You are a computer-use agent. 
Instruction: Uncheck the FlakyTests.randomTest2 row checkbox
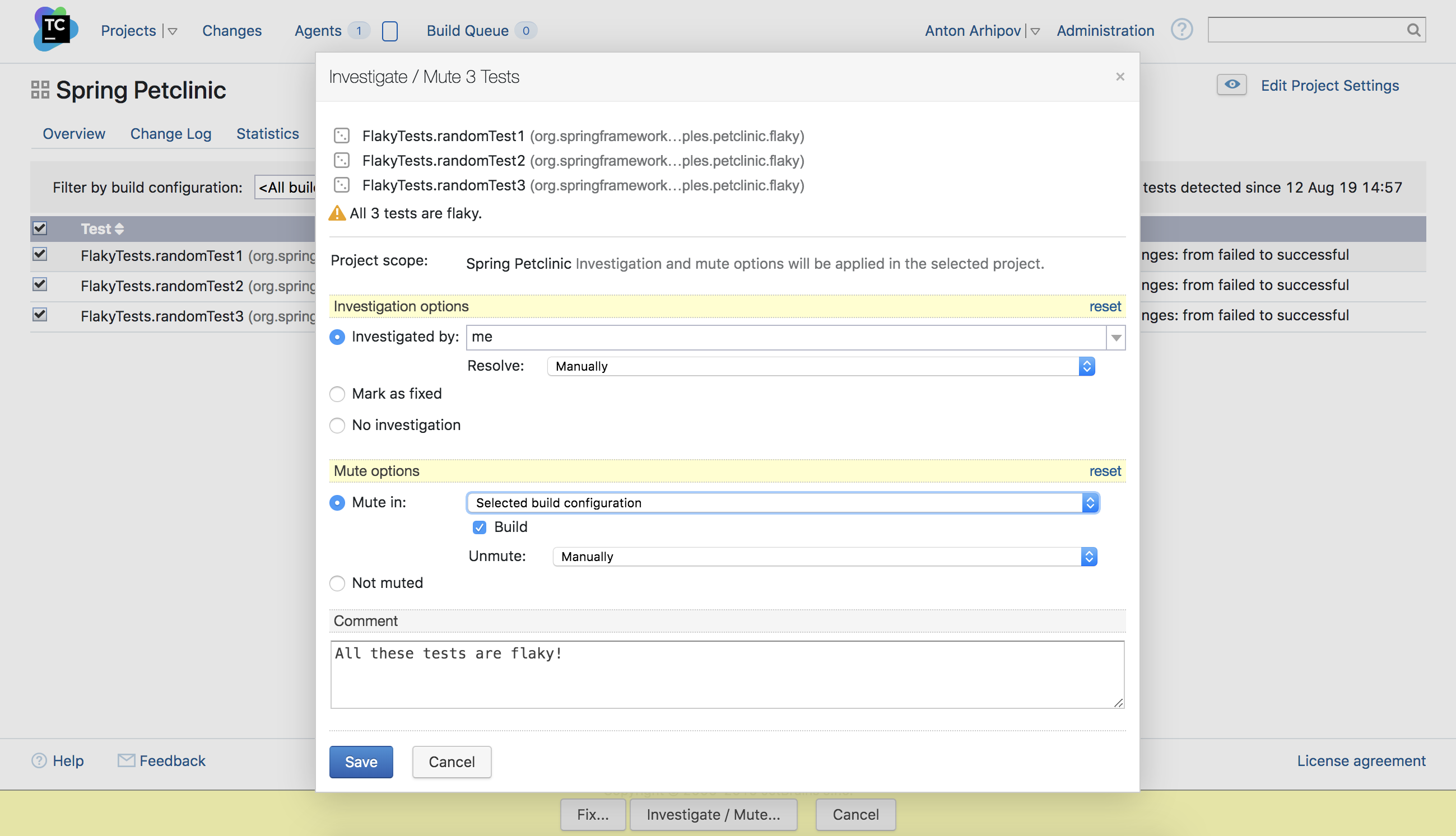(40, 285)
